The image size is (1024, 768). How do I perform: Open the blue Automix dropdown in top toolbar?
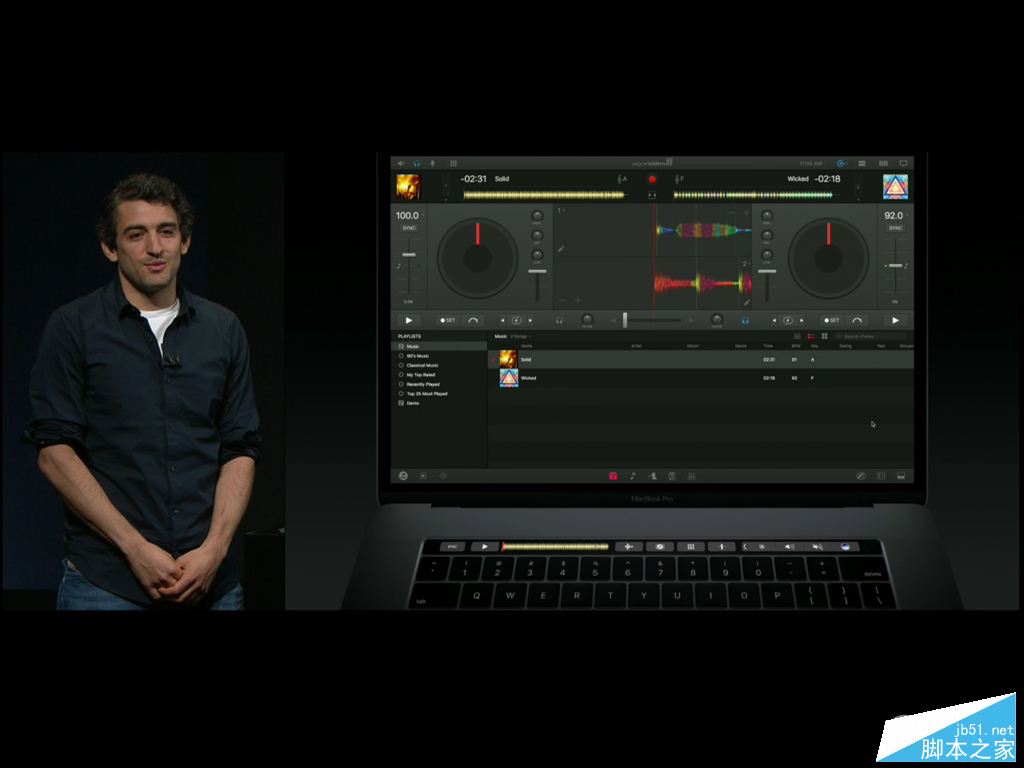(841, 163)
